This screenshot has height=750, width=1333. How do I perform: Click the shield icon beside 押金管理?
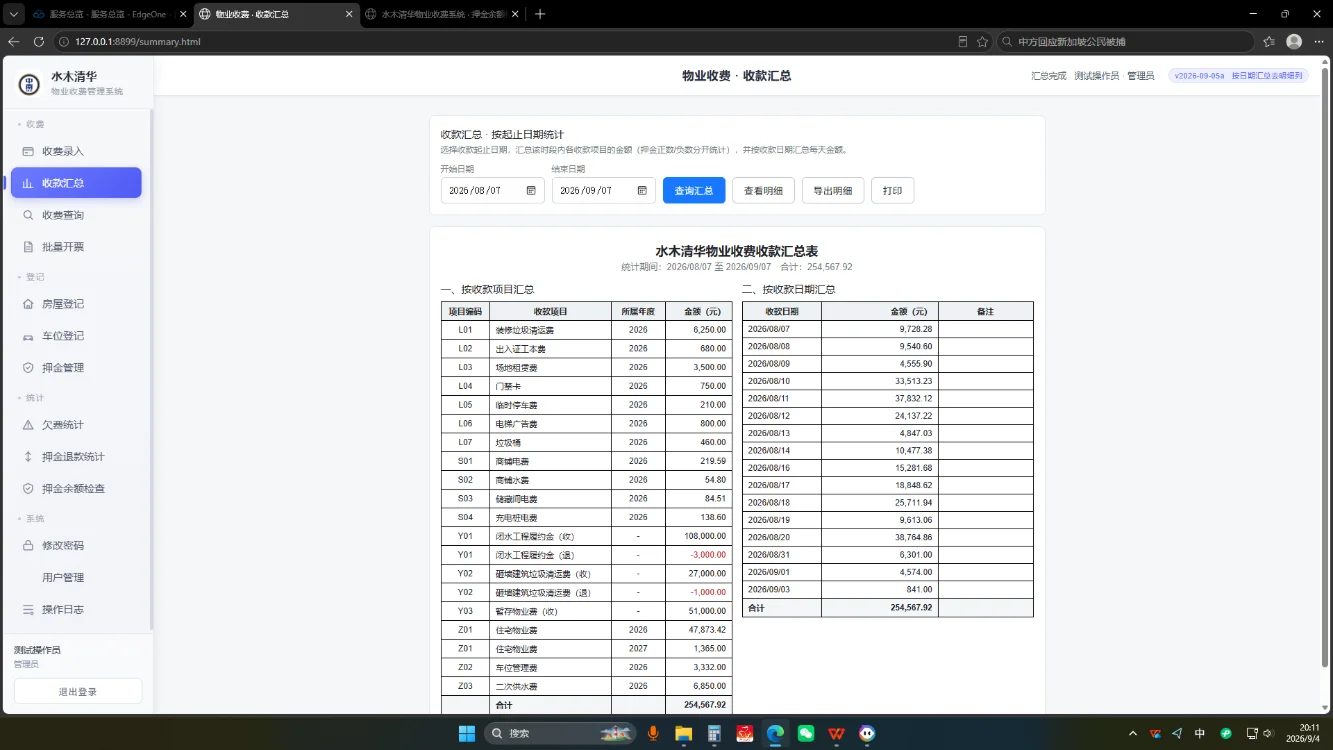[28, 368]
